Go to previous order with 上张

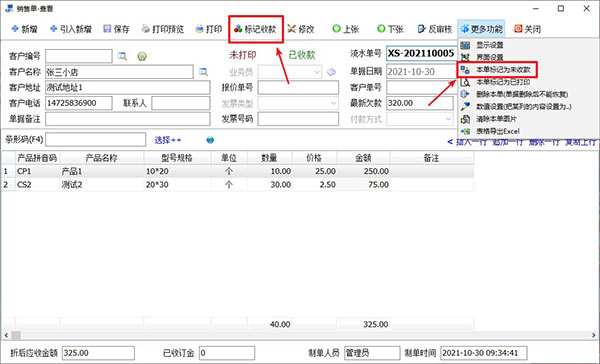[346, 29]
